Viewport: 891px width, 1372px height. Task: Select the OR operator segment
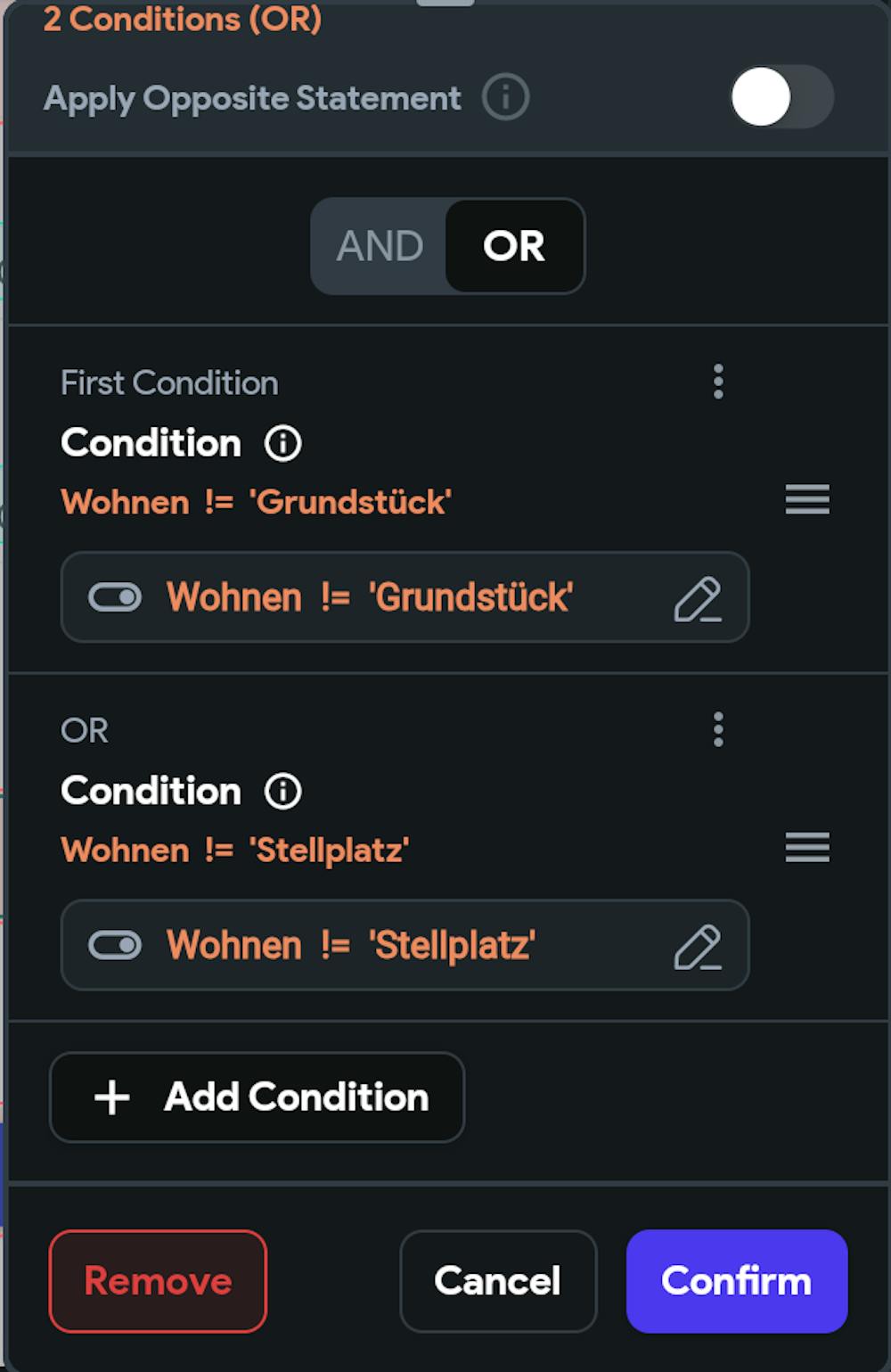pos(513,246)
